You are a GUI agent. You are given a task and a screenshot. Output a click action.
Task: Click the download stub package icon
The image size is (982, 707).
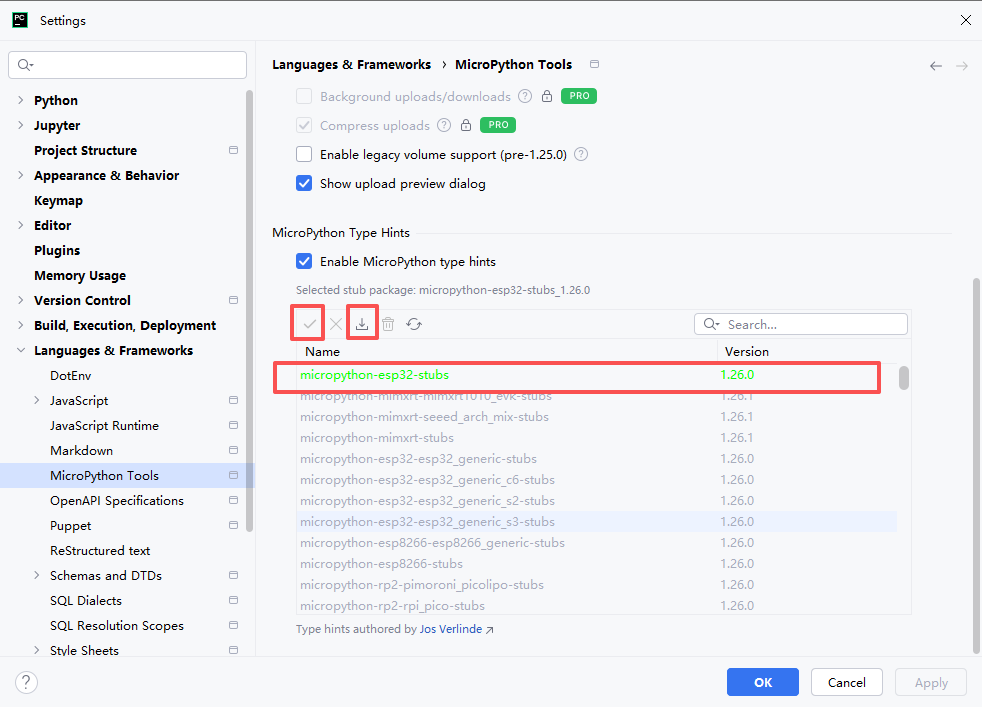tap(362, 324)
